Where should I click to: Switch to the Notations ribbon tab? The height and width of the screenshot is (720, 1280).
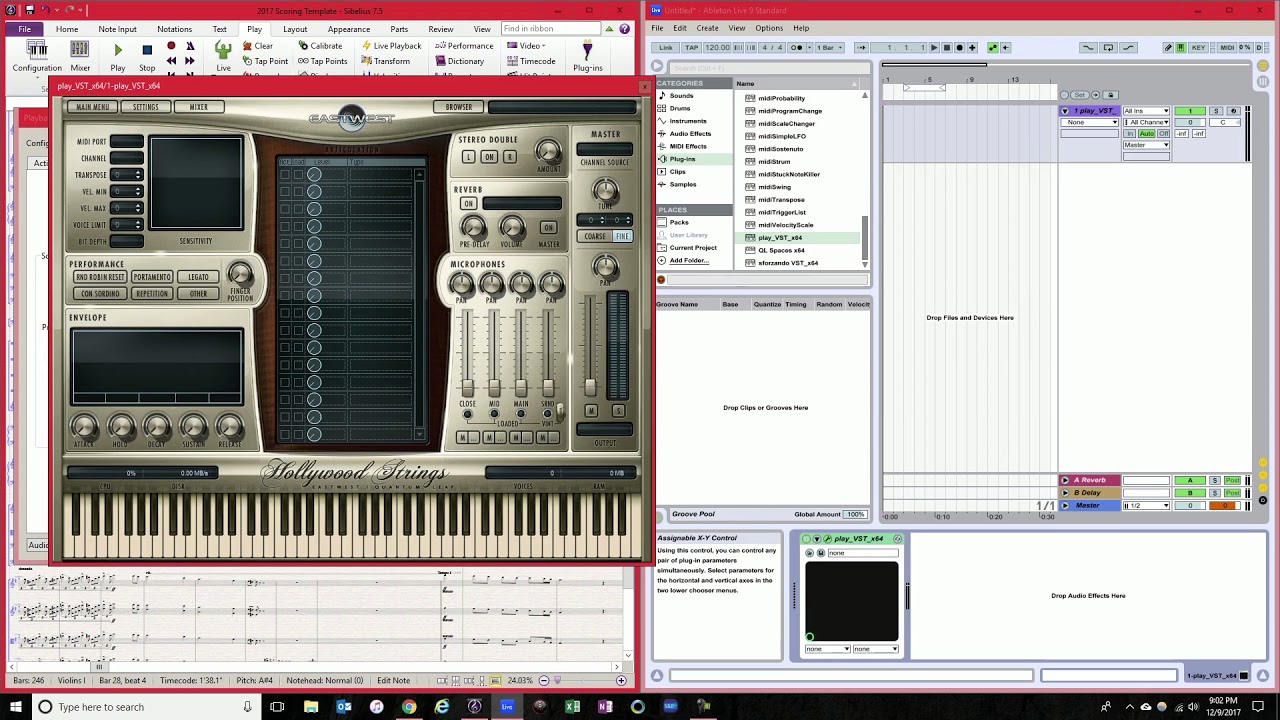[174, 29]
